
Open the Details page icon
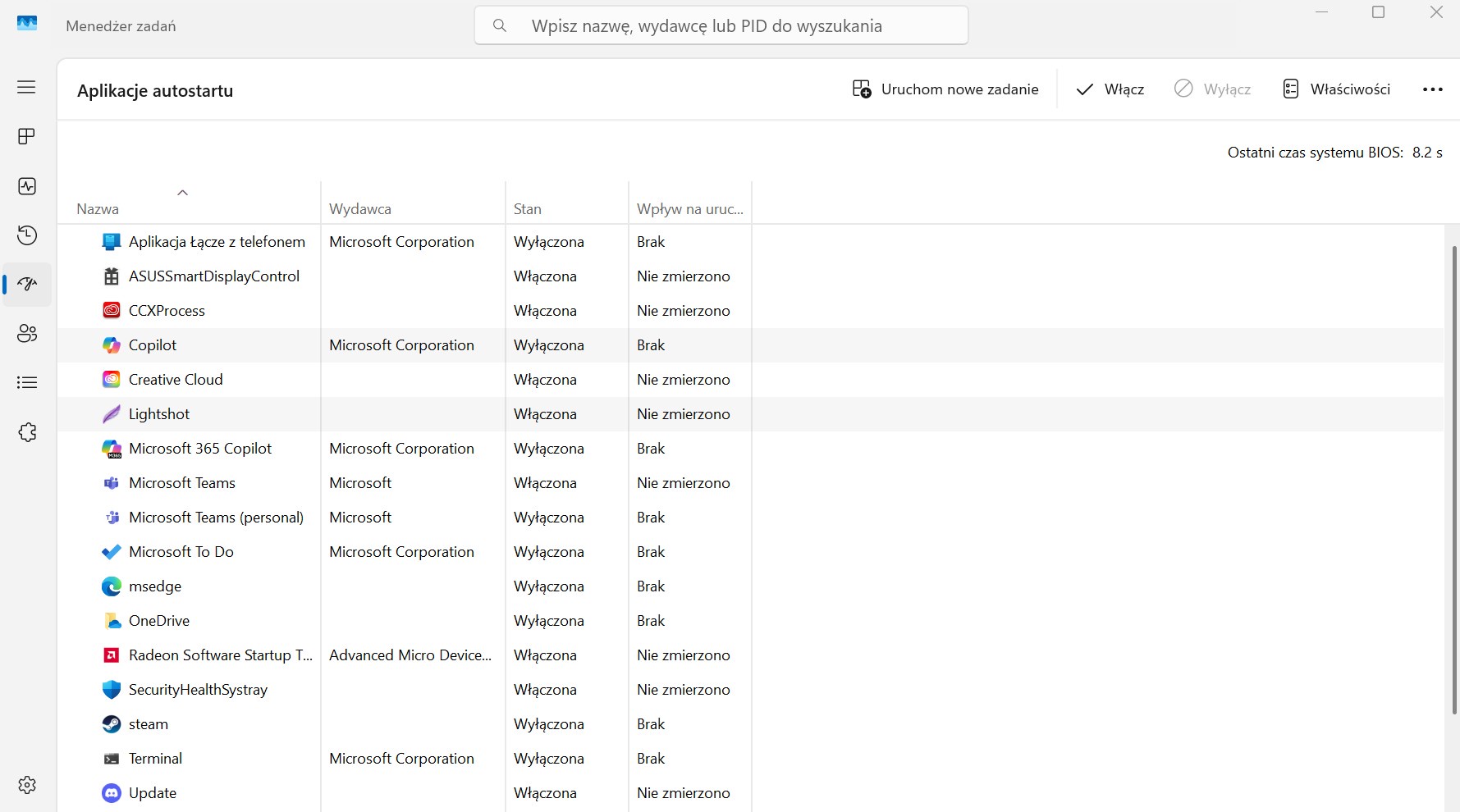(26, 383)
